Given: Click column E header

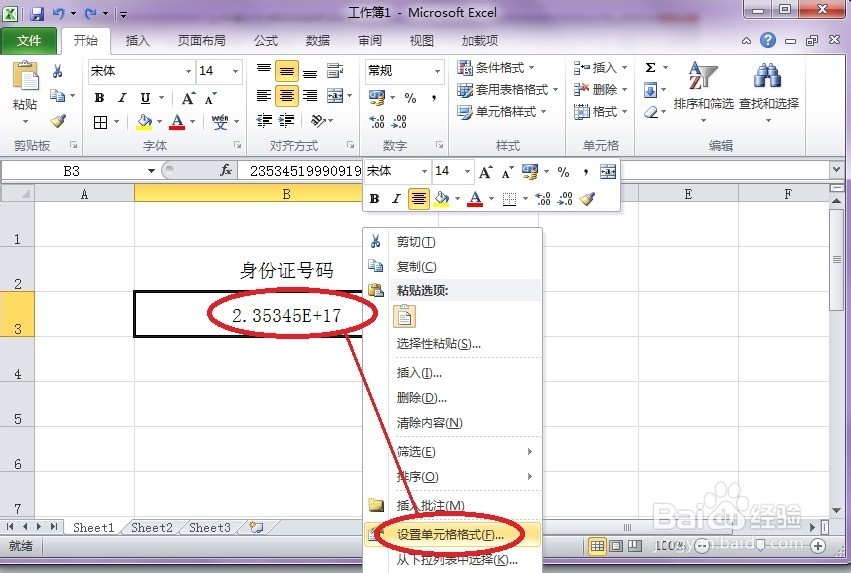Looking at the screenshot, I should [x=688, y=194].
